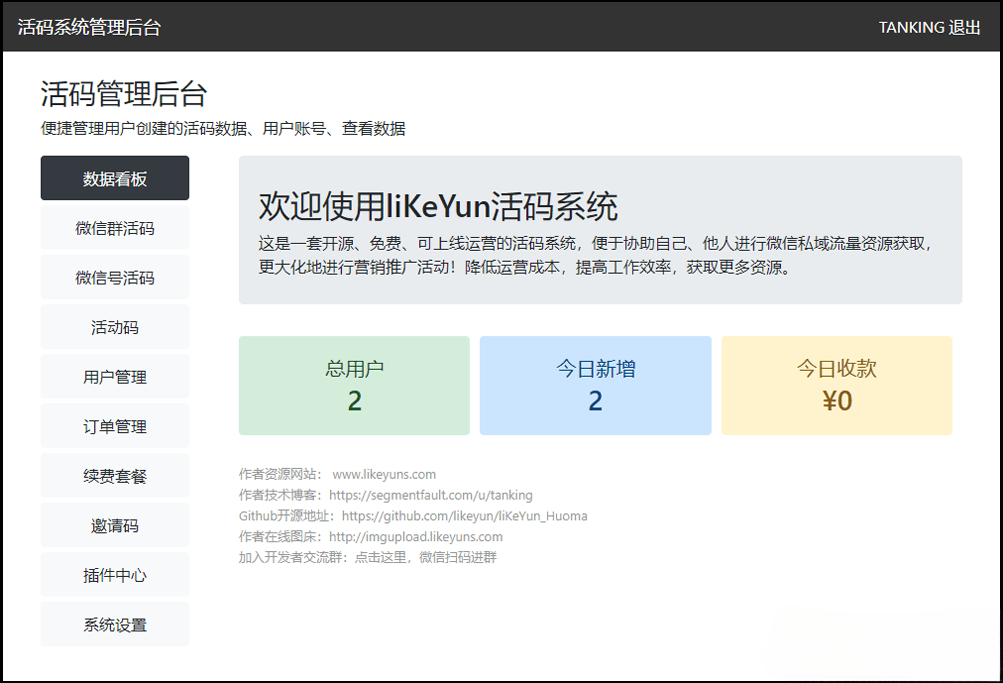The image size is (1003, 683).
Task: Click the blue 今日新增 statistics card
Action: pos(595,385)
